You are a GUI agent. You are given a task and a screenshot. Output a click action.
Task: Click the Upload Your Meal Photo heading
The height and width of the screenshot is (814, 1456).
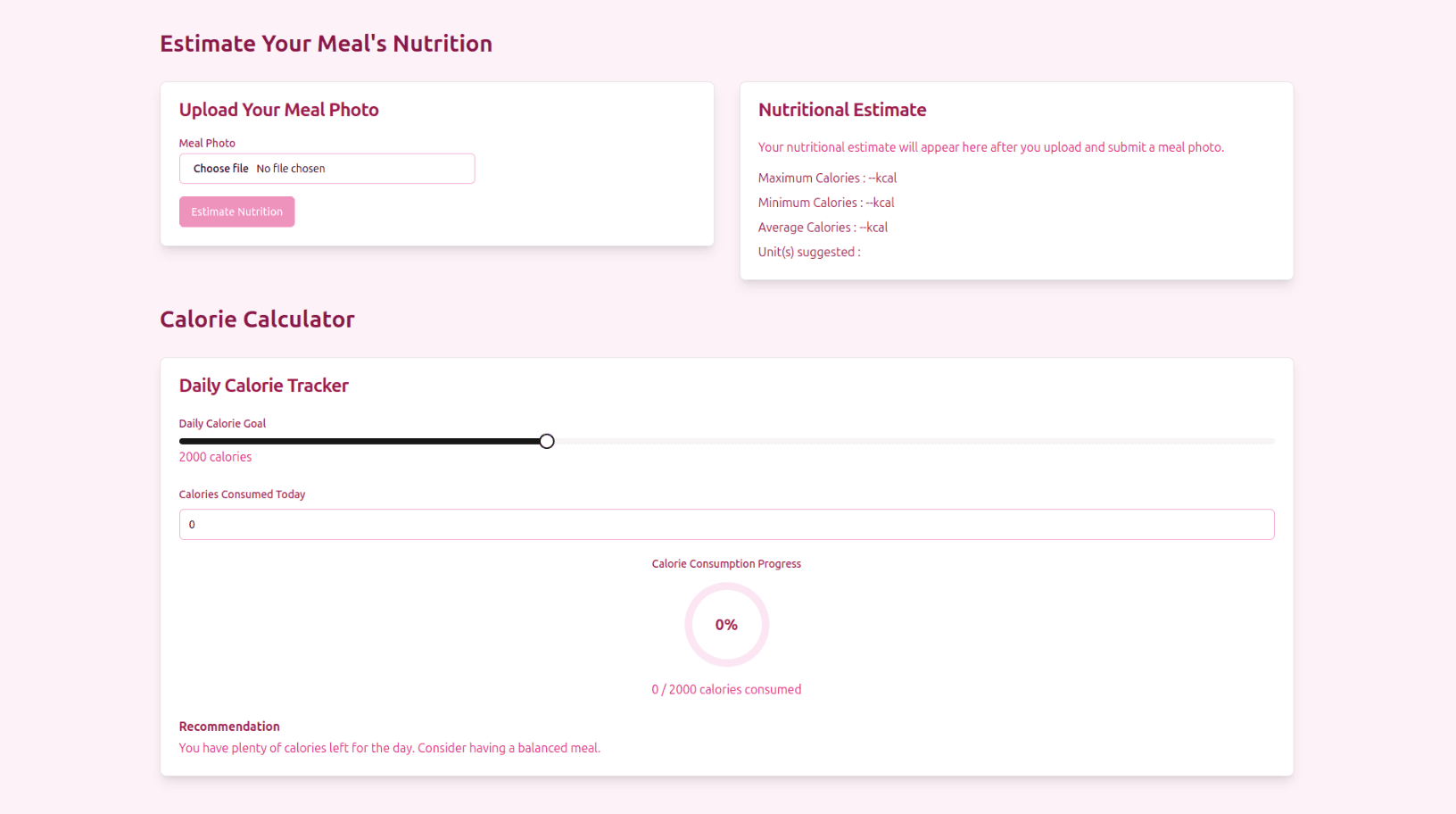(x=278, y=110)
